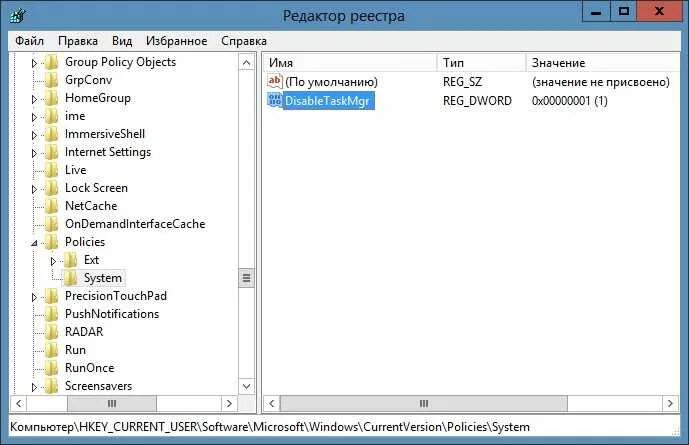689x445 pixels.
Task: Click tree pane scroll left arrow
Action: click(18, 403)
